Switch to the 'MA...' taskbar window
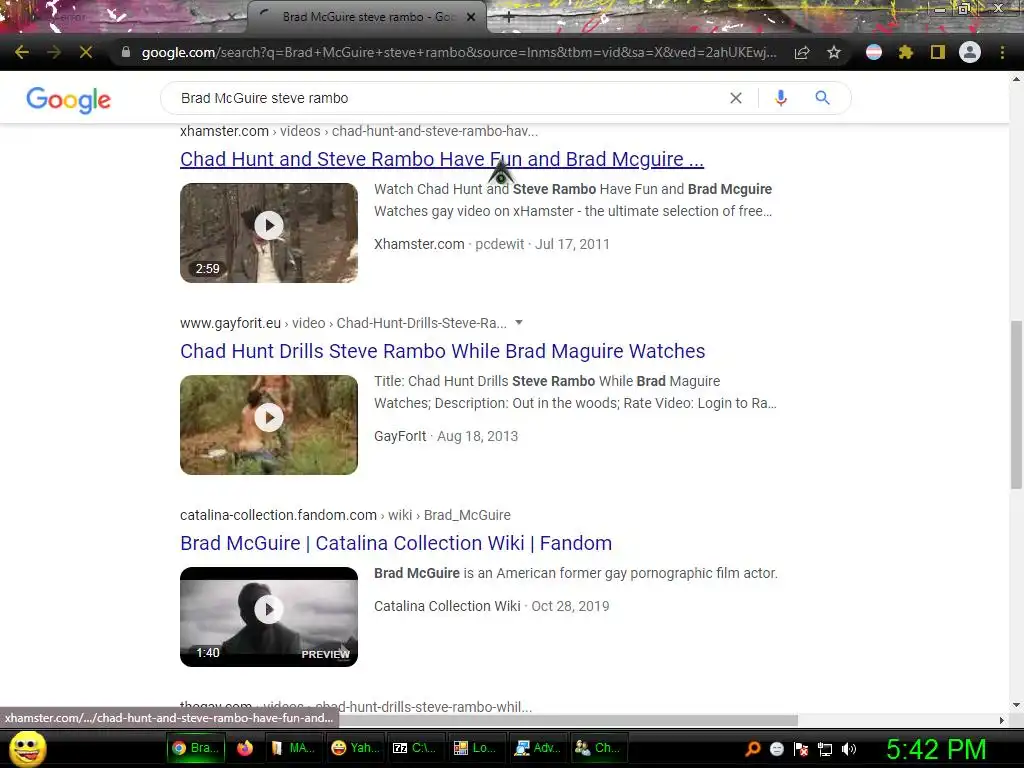 click(293, 748)
